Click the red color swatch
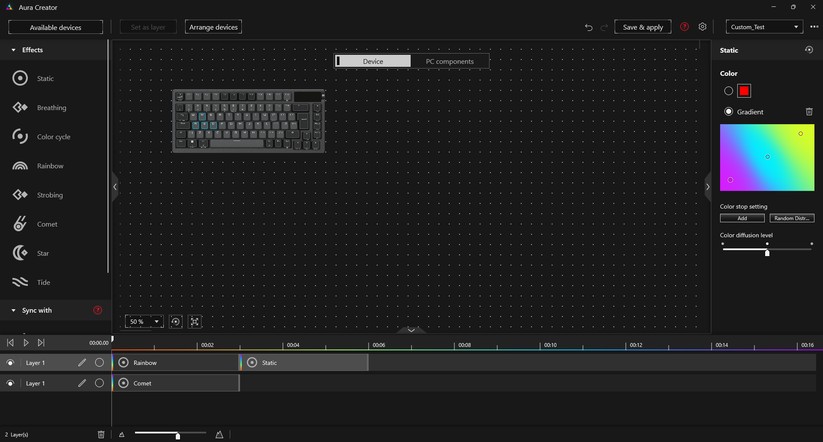Viewport: 823px width, 442px height. click(744, 91)
